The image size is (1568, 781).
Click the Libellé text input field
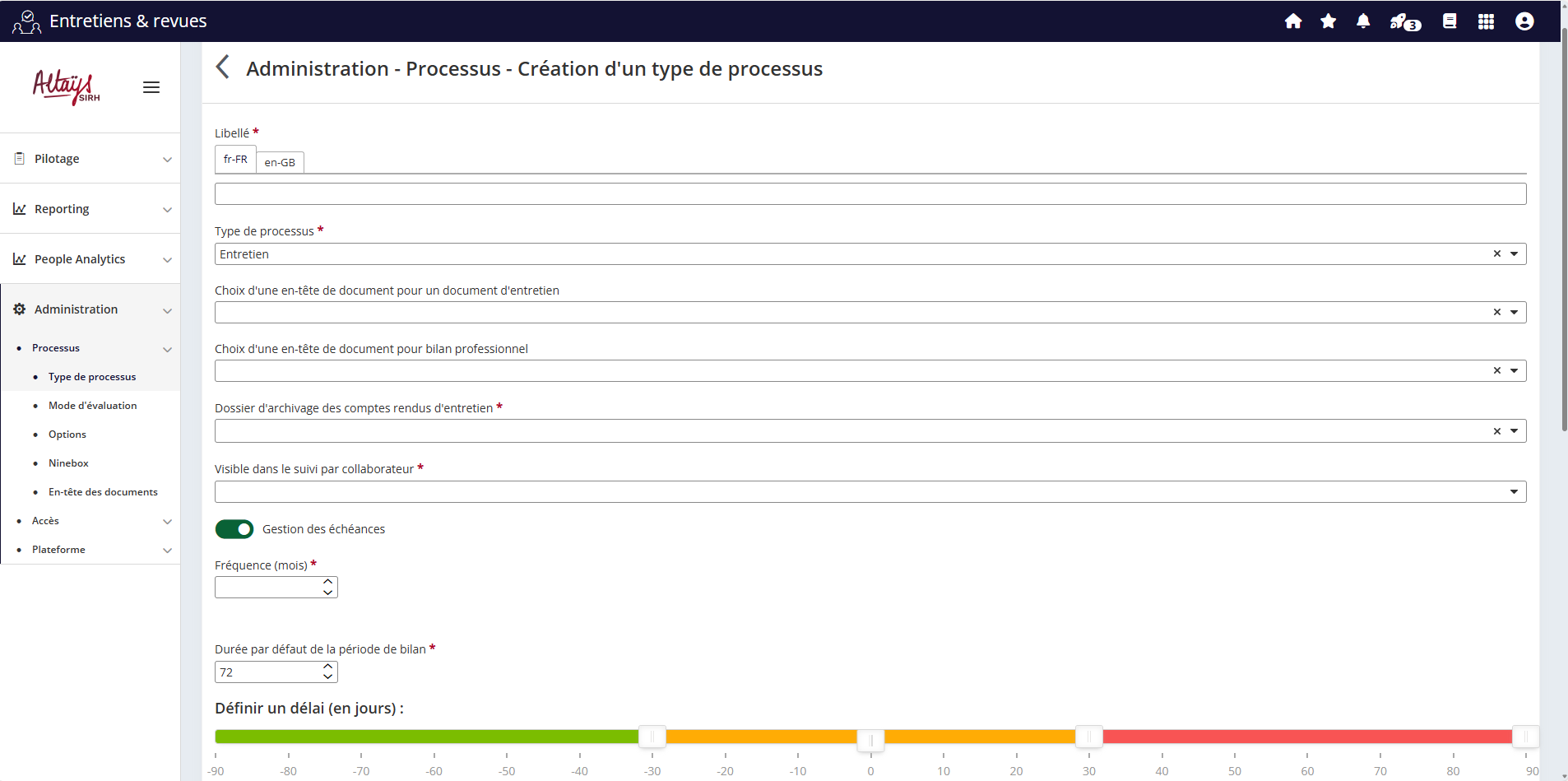[870, 194]
